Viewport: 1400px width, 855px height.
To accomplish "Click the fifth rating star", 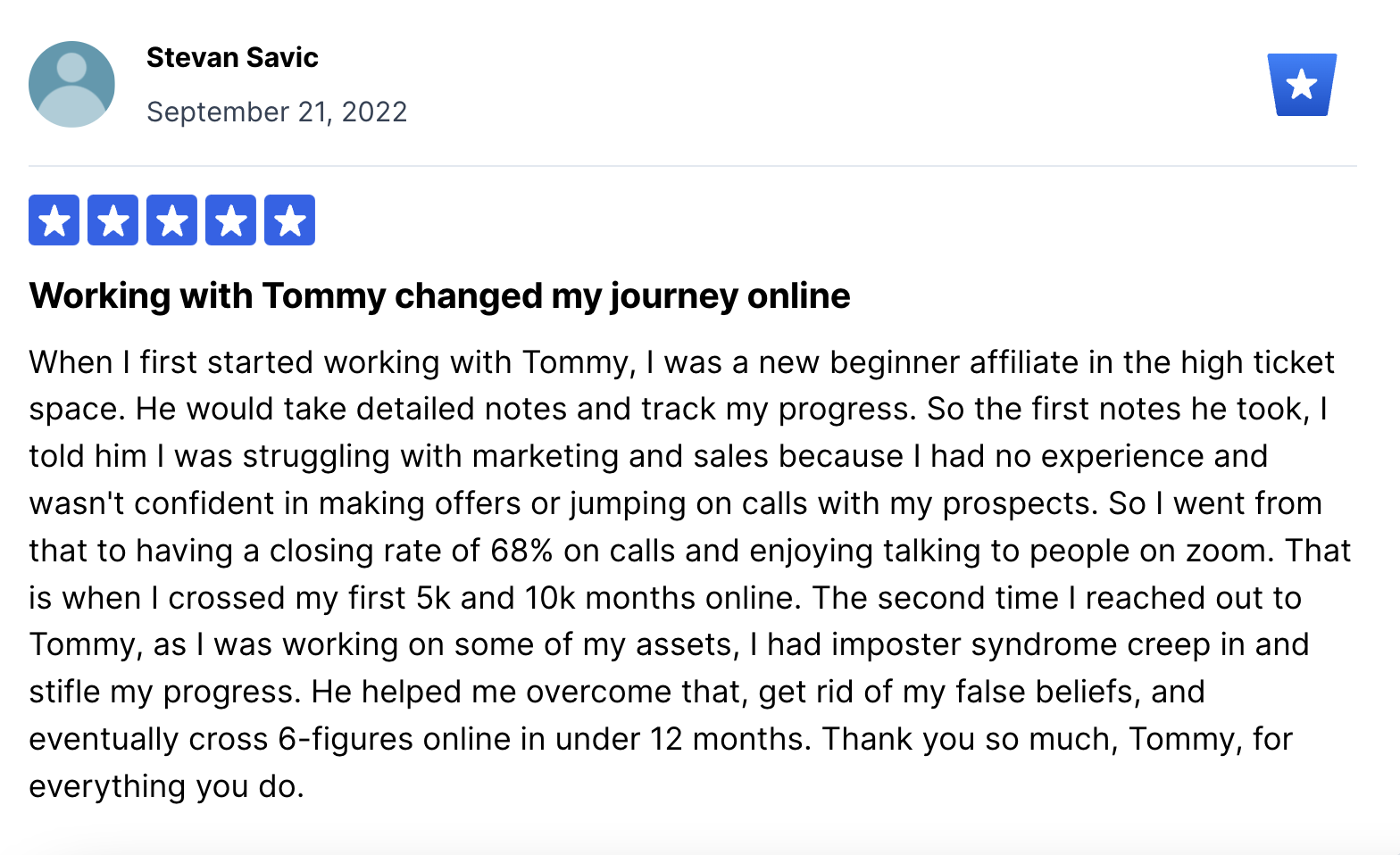I will [289, 220].
